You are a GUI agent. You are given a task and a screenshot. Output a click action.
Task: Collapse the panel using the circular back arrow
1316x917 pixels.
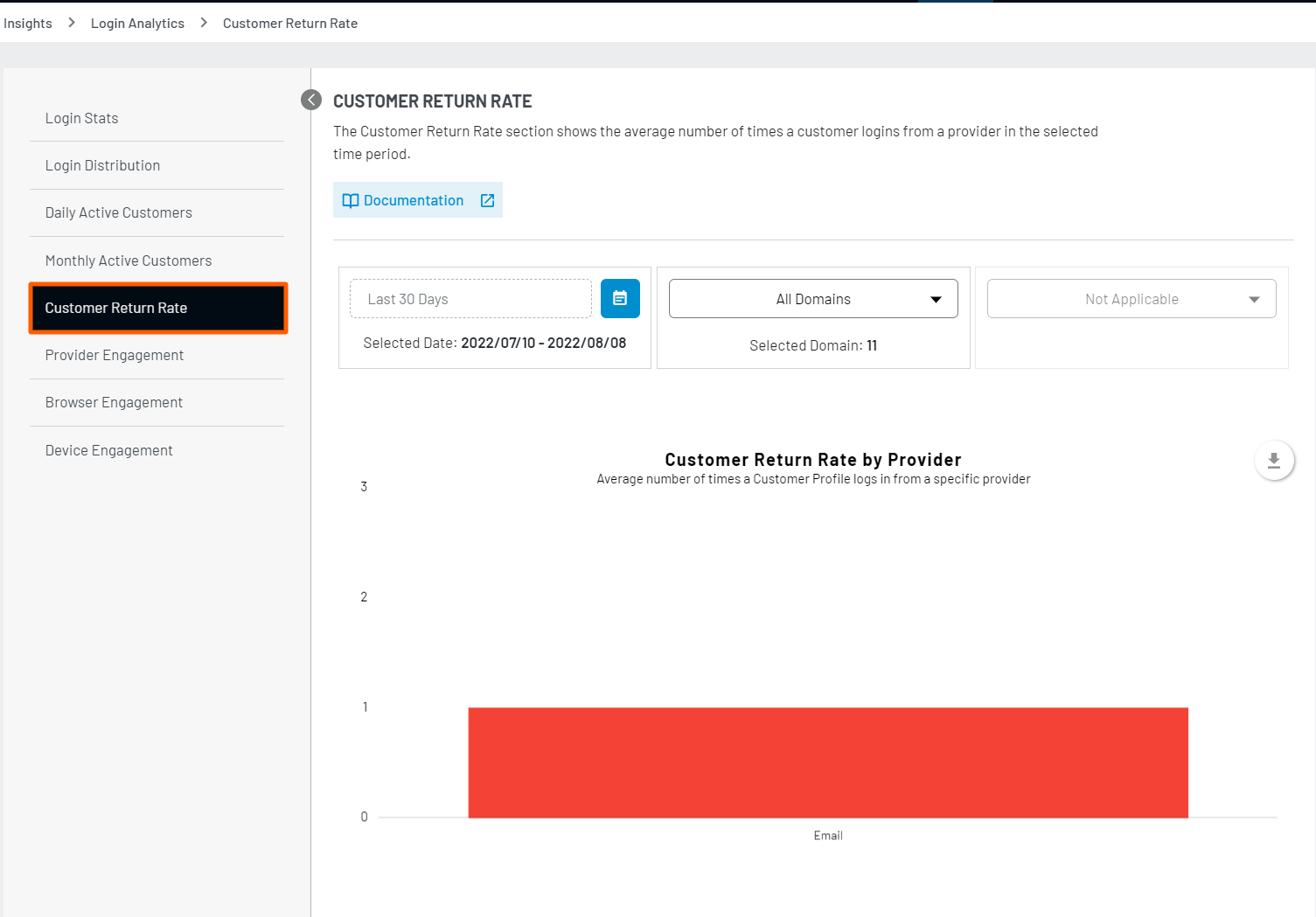point(310,100)
